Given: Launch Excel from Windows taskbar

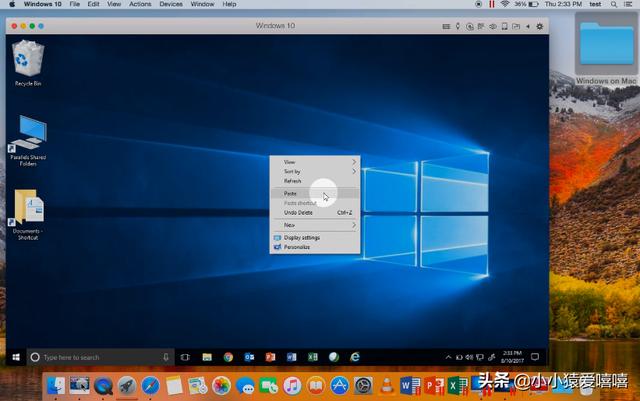Looking at the screenshot, I should (313, 357).
